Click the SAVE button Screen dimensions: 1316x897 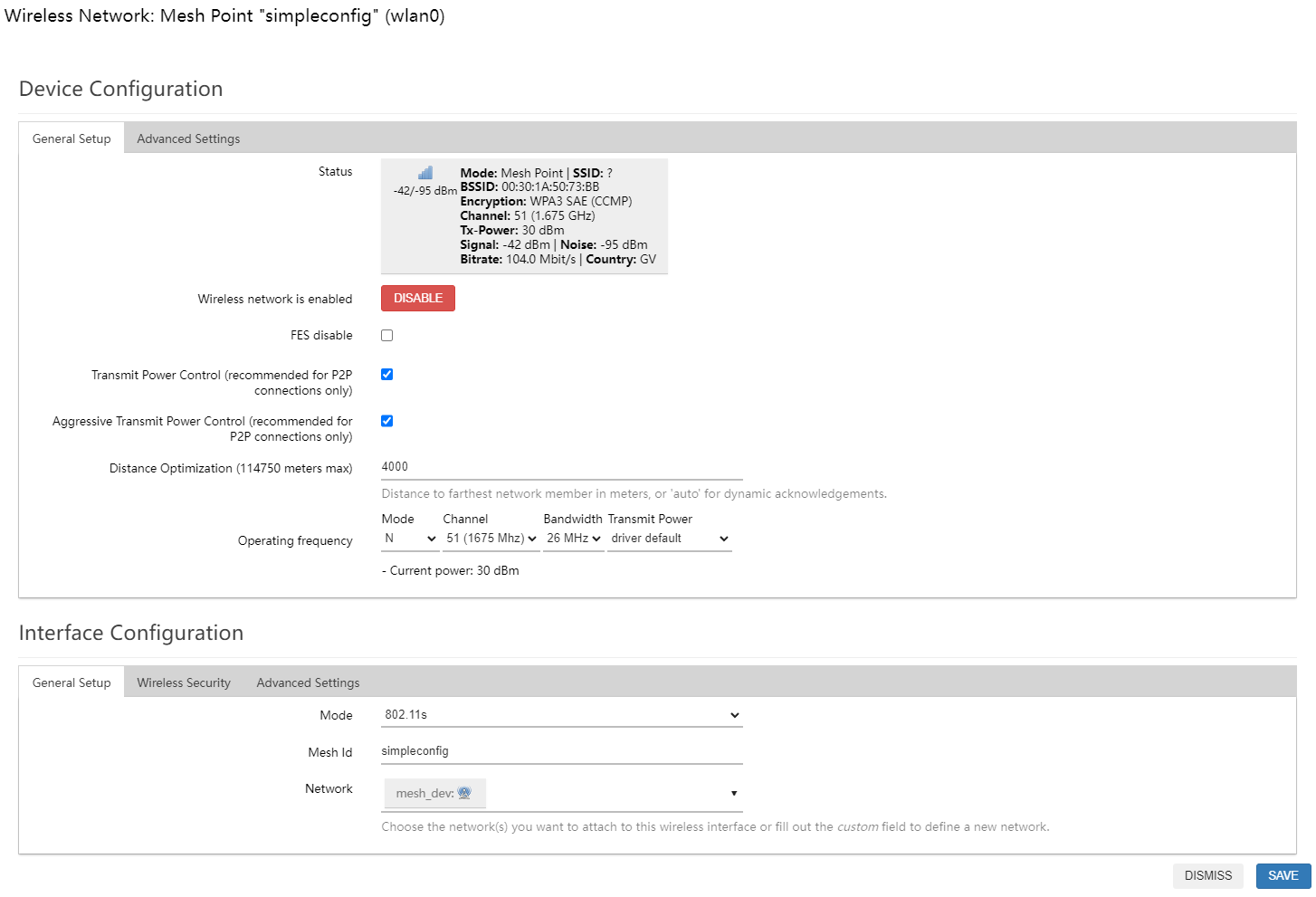[x=1283, y=875]
